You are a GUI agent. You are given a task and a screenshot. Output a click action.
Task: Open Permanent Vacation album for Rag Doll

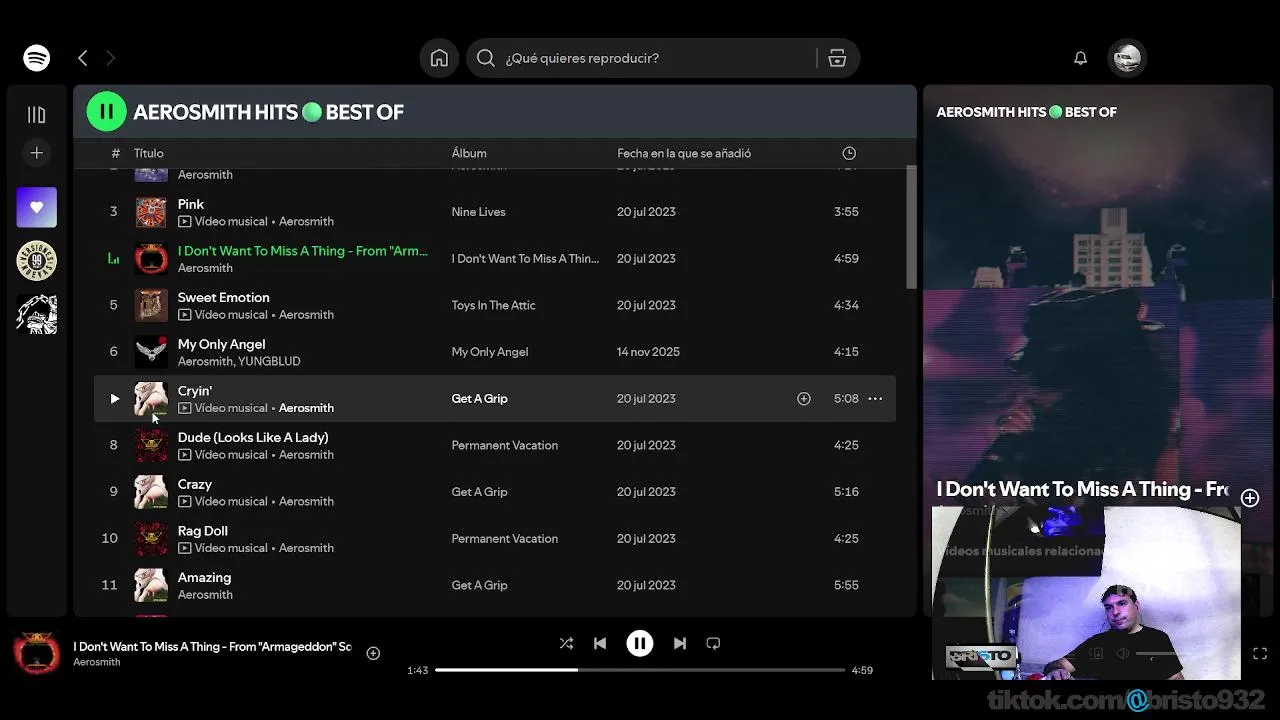[x=504, y=538]
